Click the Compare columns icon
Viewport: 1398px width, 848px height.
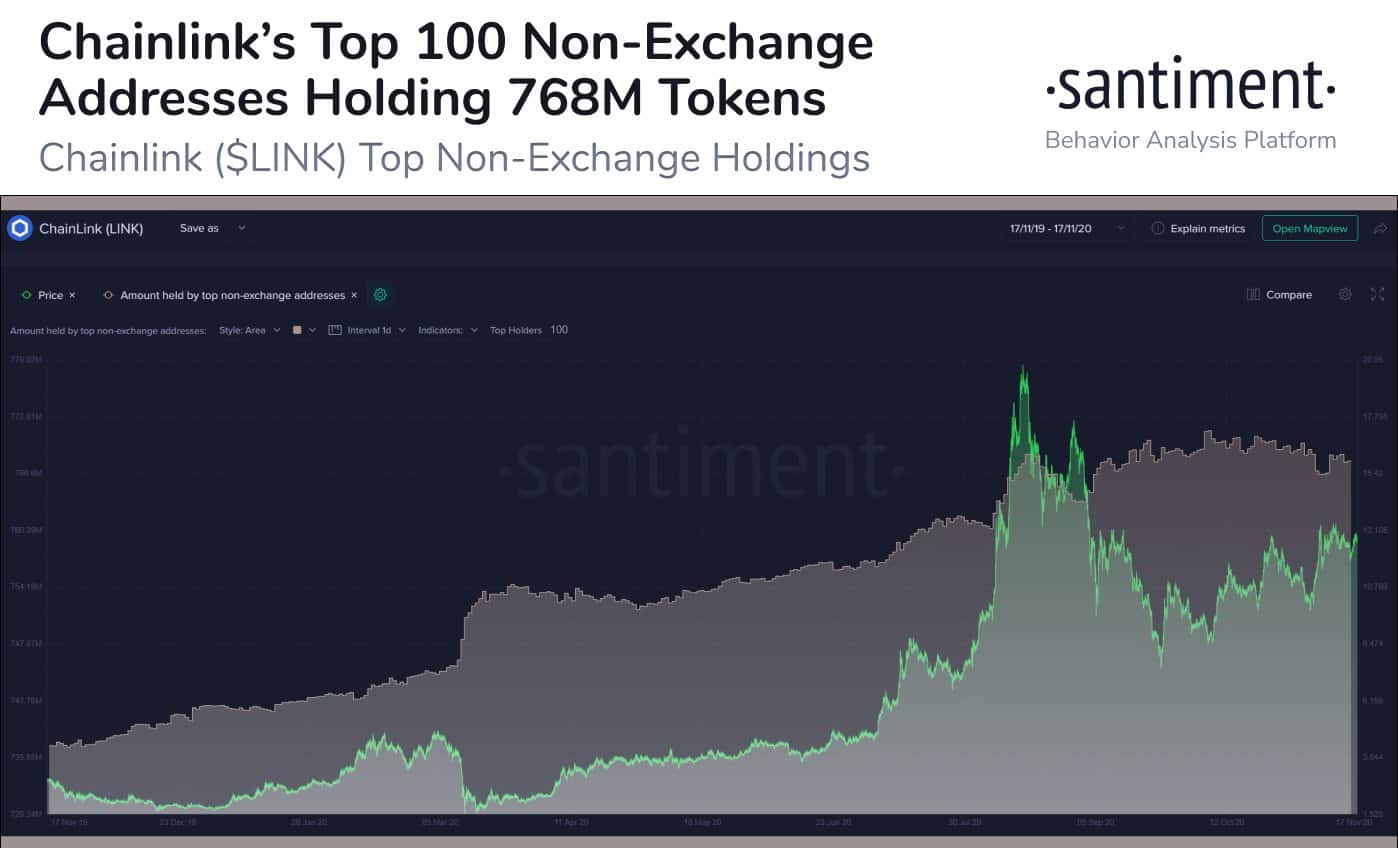(1253, 295)
